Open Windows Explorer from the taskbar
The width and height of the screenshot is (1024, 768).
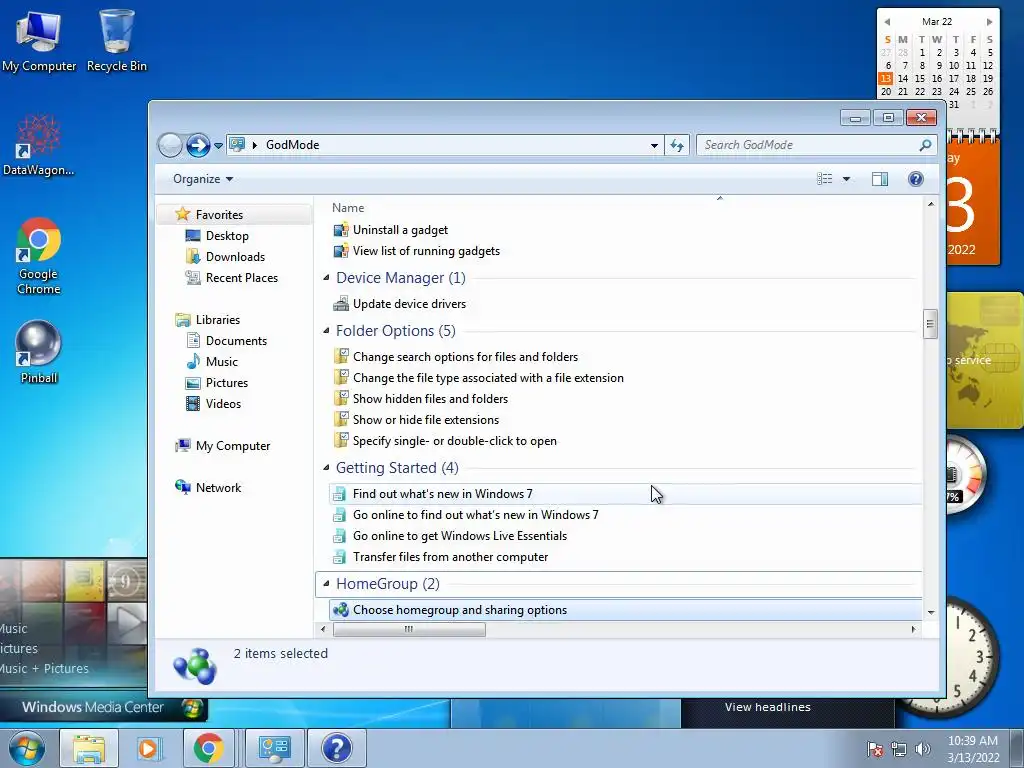click(89, 748)
